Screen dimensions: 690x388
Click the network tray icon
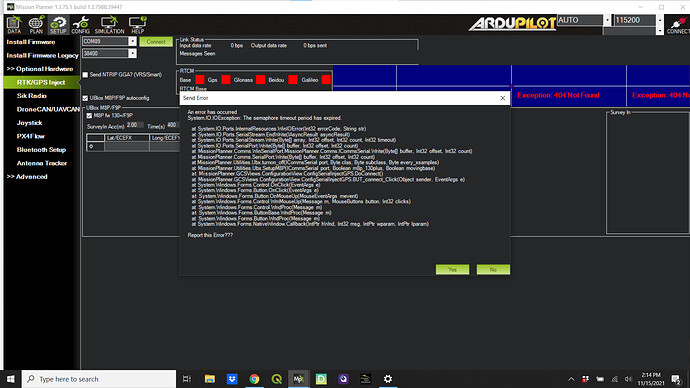tap(615, 379)
